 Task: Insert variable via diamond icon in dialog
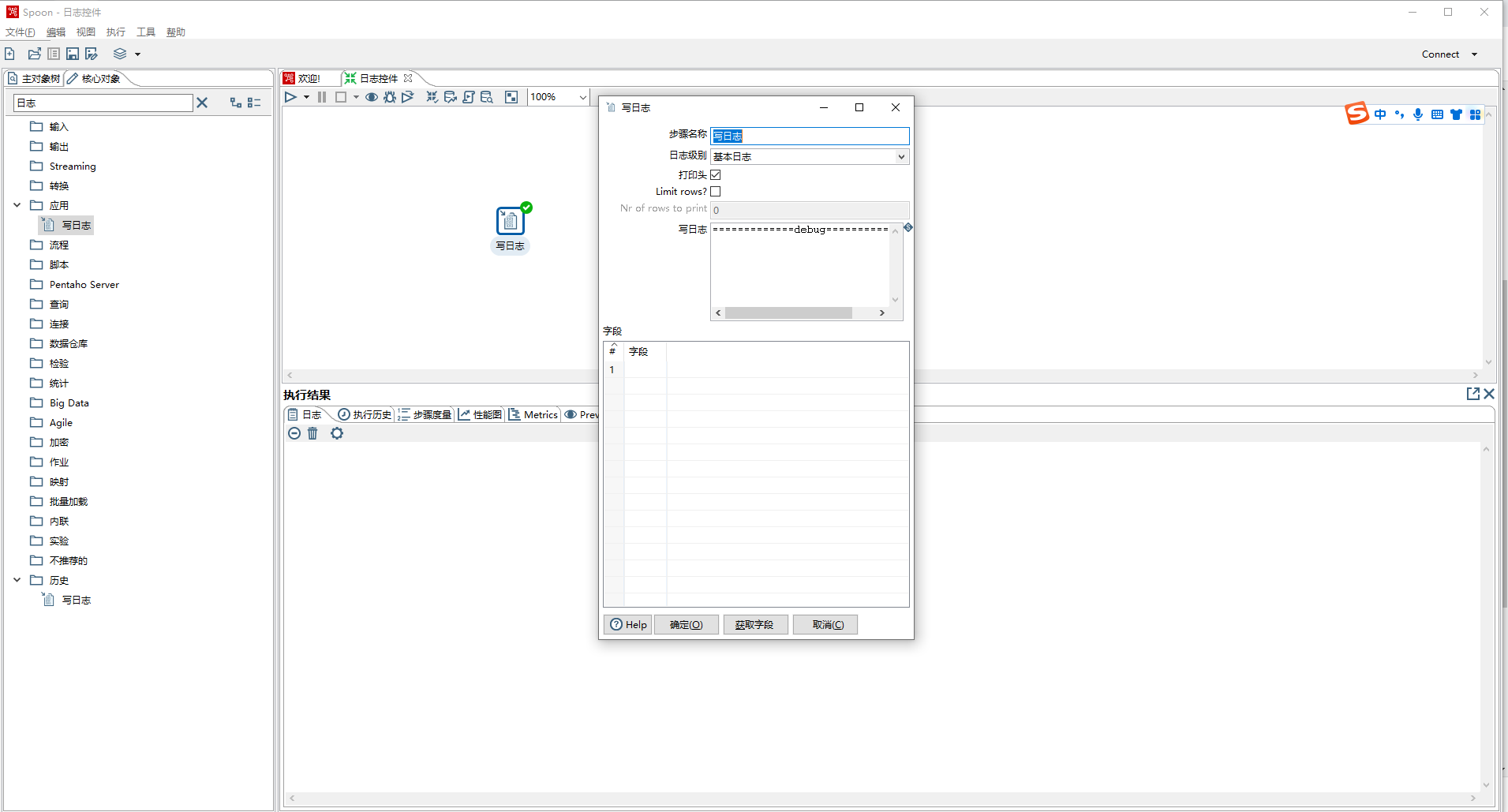click(908, 227)
